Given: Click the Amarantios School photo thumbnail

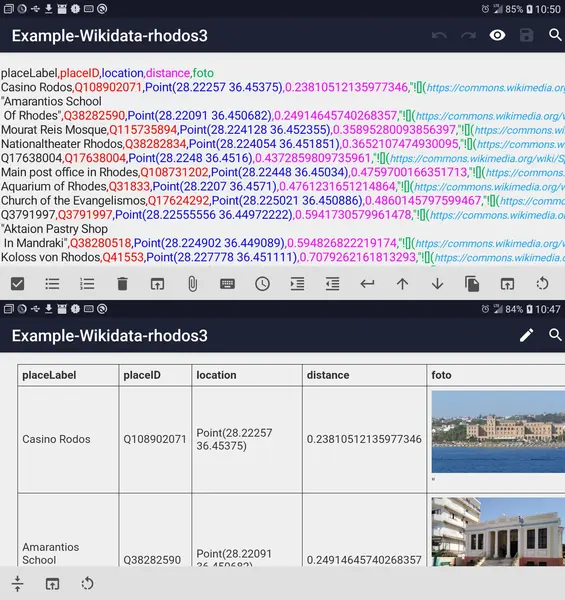Looking at the screenshot, I should coord(498,532).
